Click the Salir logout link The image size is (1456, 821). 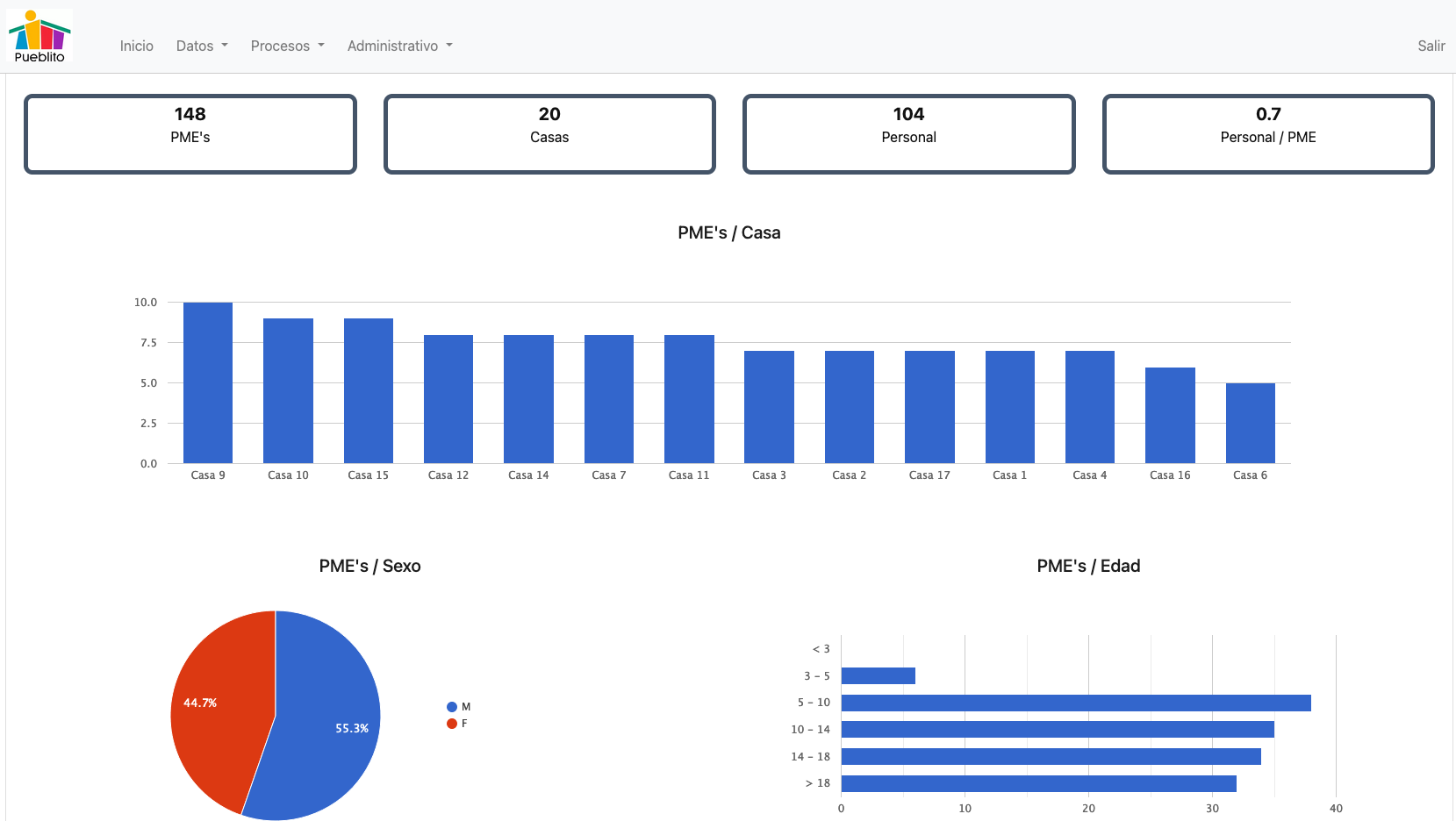click(1431, 46)
